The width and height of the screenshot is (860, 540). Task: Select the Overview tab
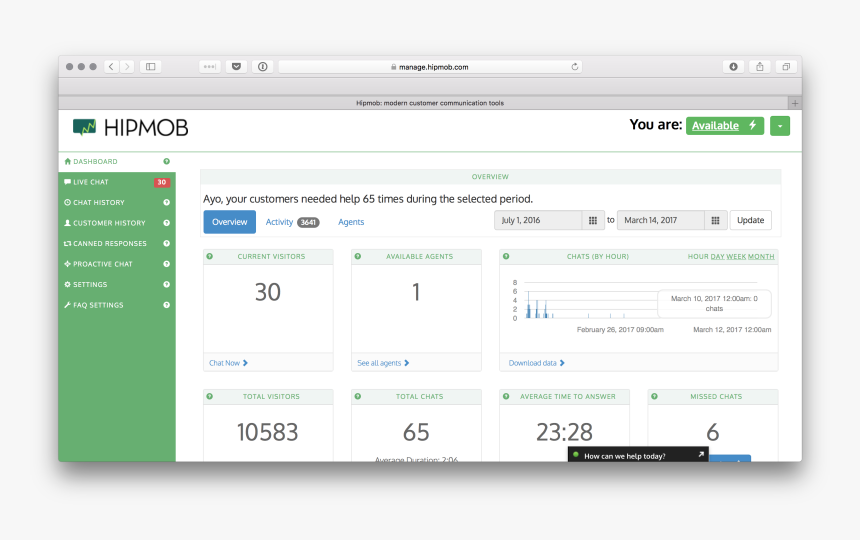tap(229, 222)
